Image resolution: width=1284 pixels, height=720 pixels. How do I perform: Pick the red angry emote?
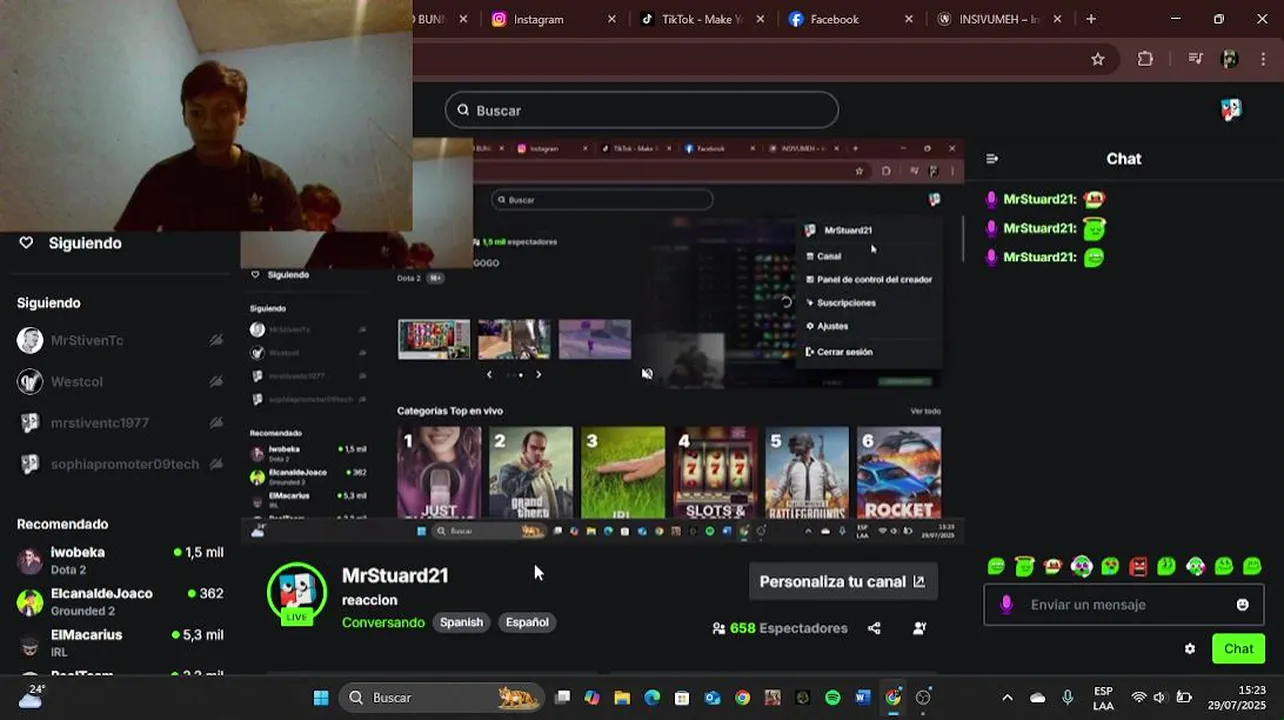click(1138, 567)
